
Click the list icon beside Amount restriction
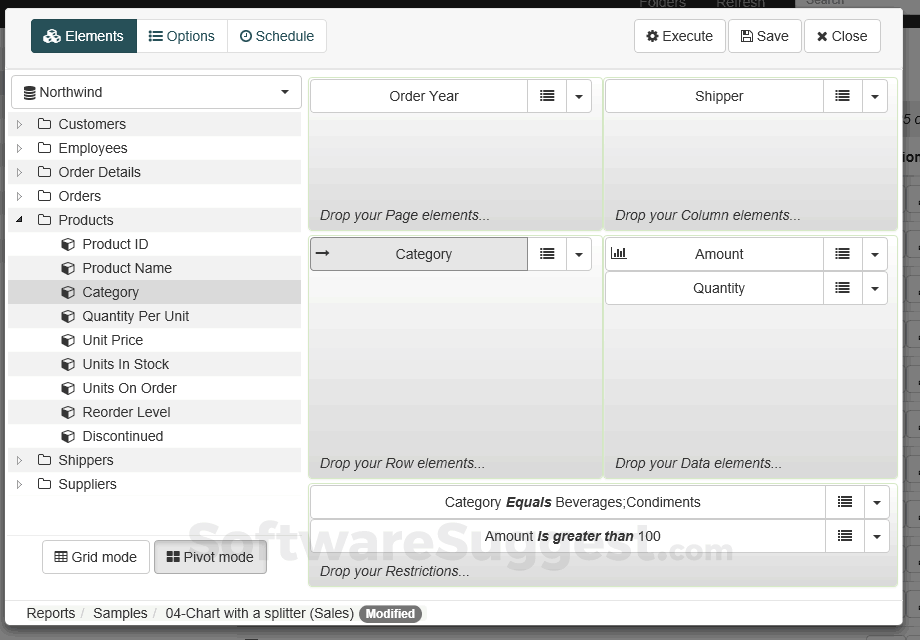(x=845, y=536)
